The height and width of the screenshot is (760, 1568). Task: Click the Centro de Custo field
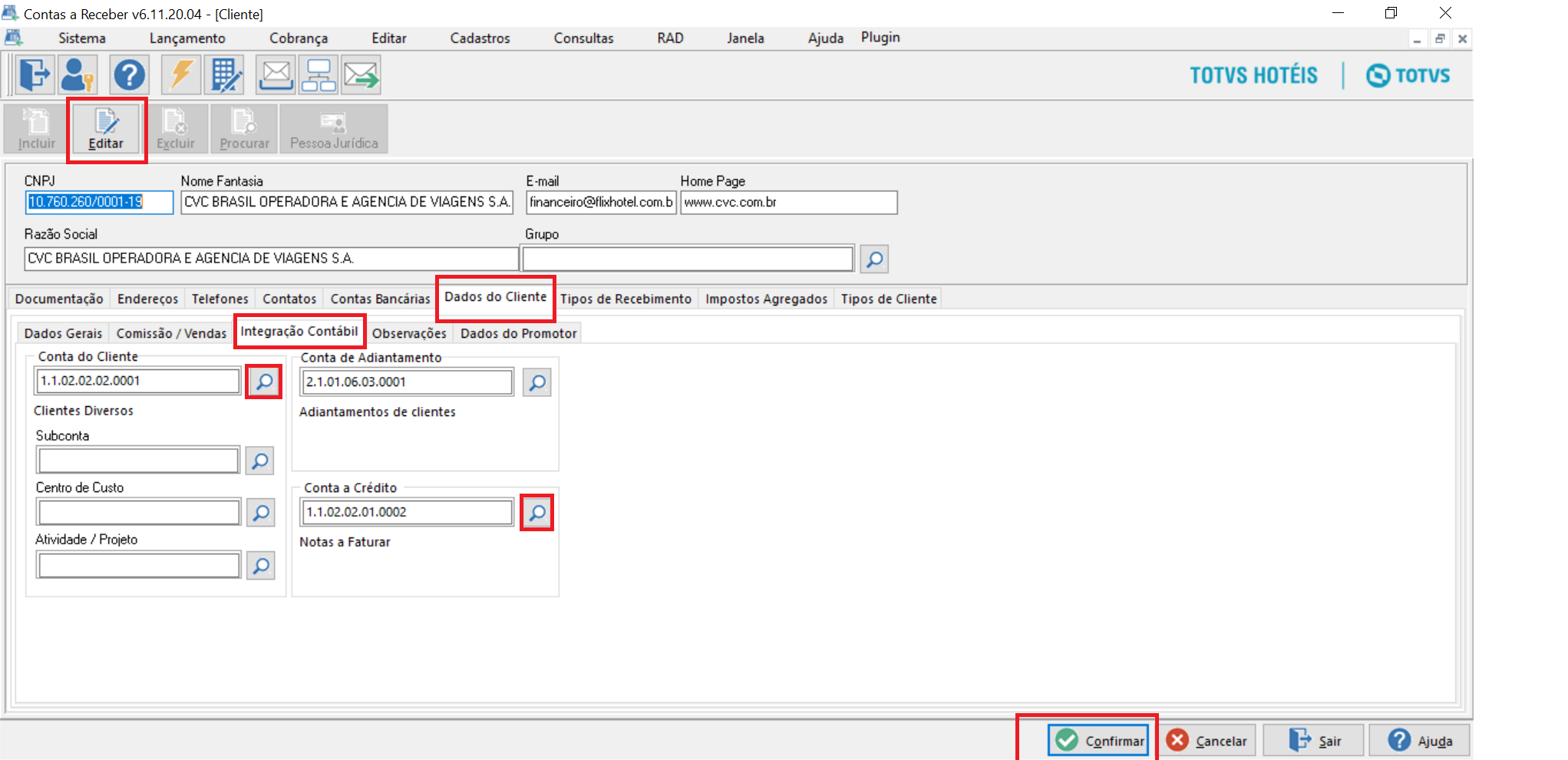tap(139, 512)
